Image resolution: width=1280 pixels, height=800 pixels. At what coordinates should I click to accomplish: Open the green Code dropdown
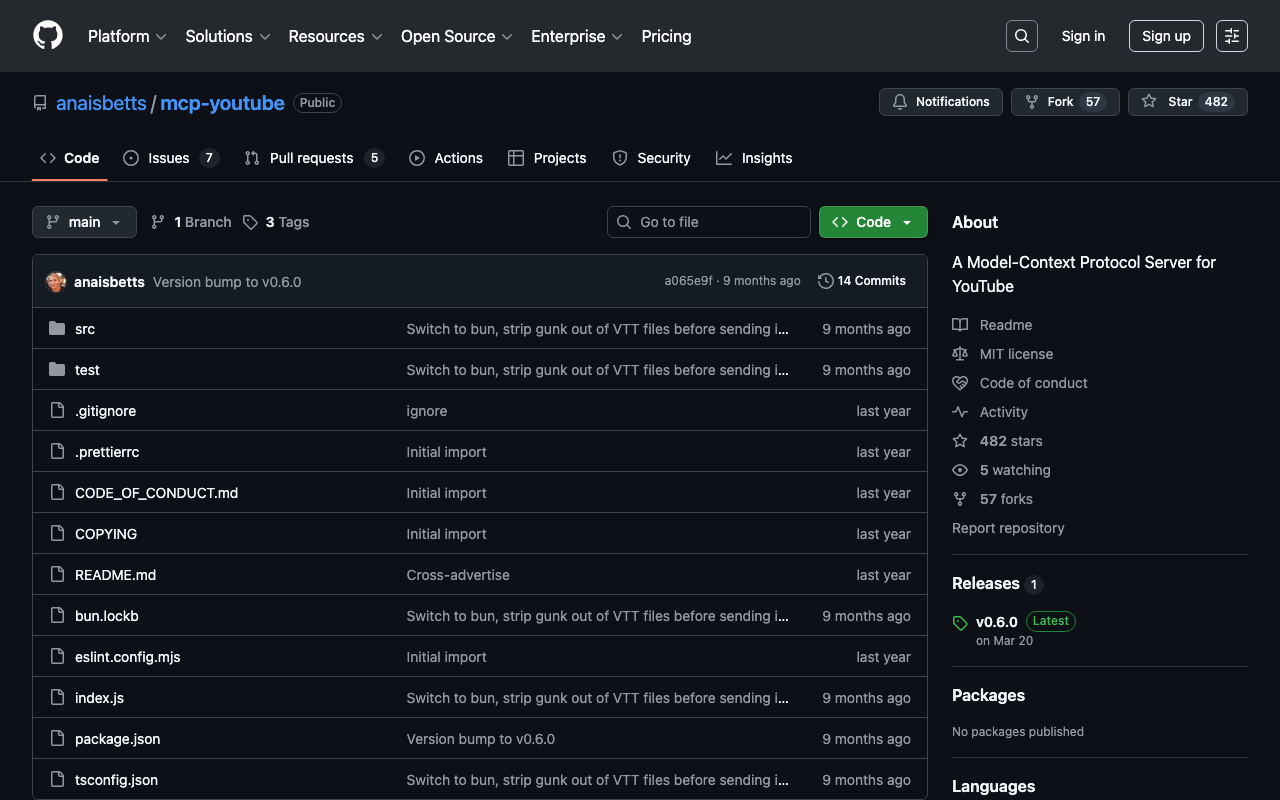872,222
